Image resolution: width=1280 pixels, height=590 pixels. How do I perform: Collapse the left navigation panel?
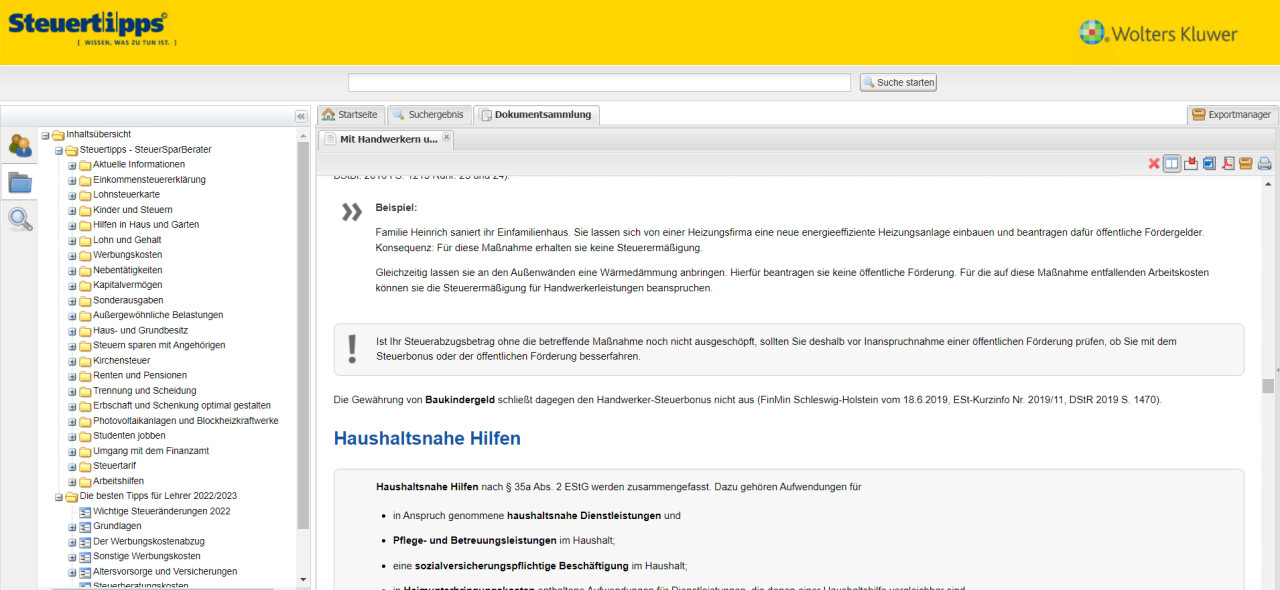(301, 116)
